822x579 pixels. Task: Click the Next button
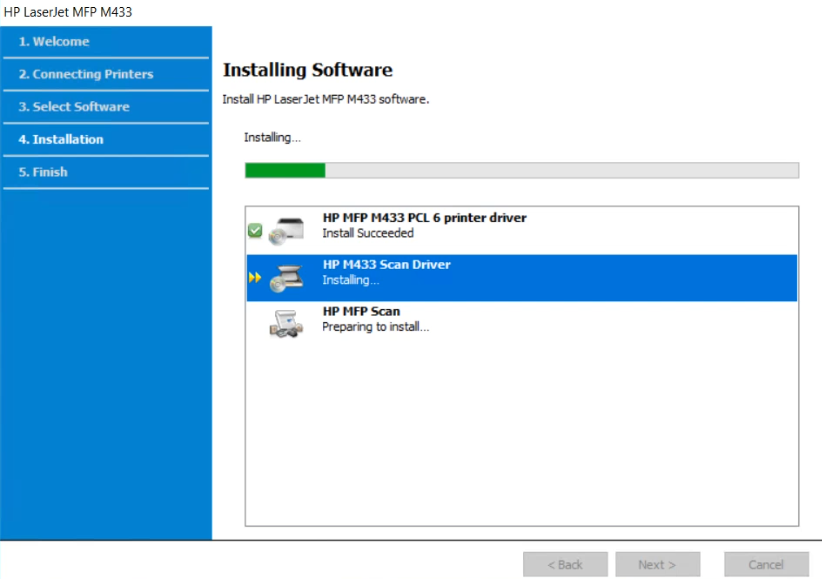(x=657, y=564)
